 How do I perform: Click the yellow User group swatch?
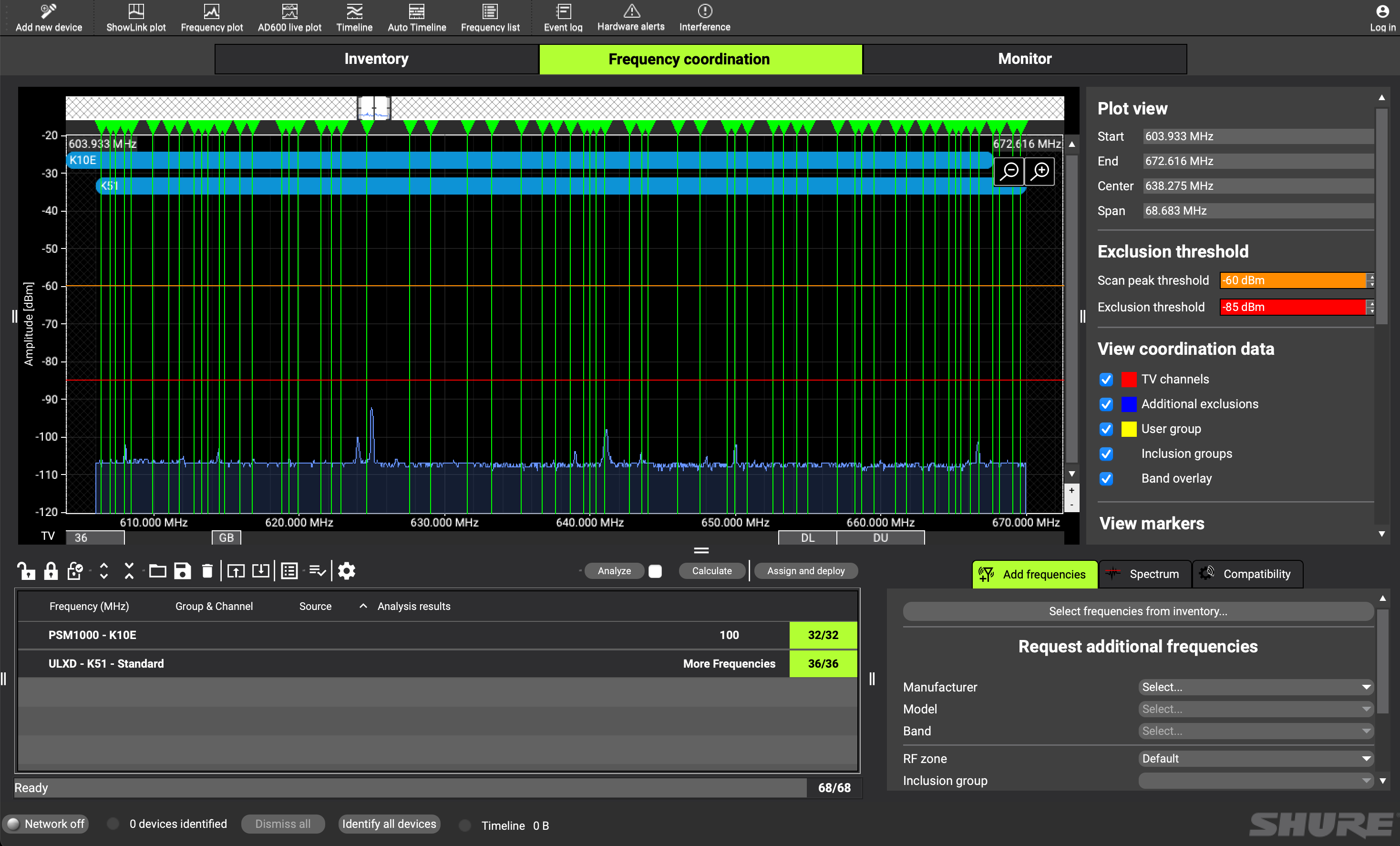coord(1129,429)
